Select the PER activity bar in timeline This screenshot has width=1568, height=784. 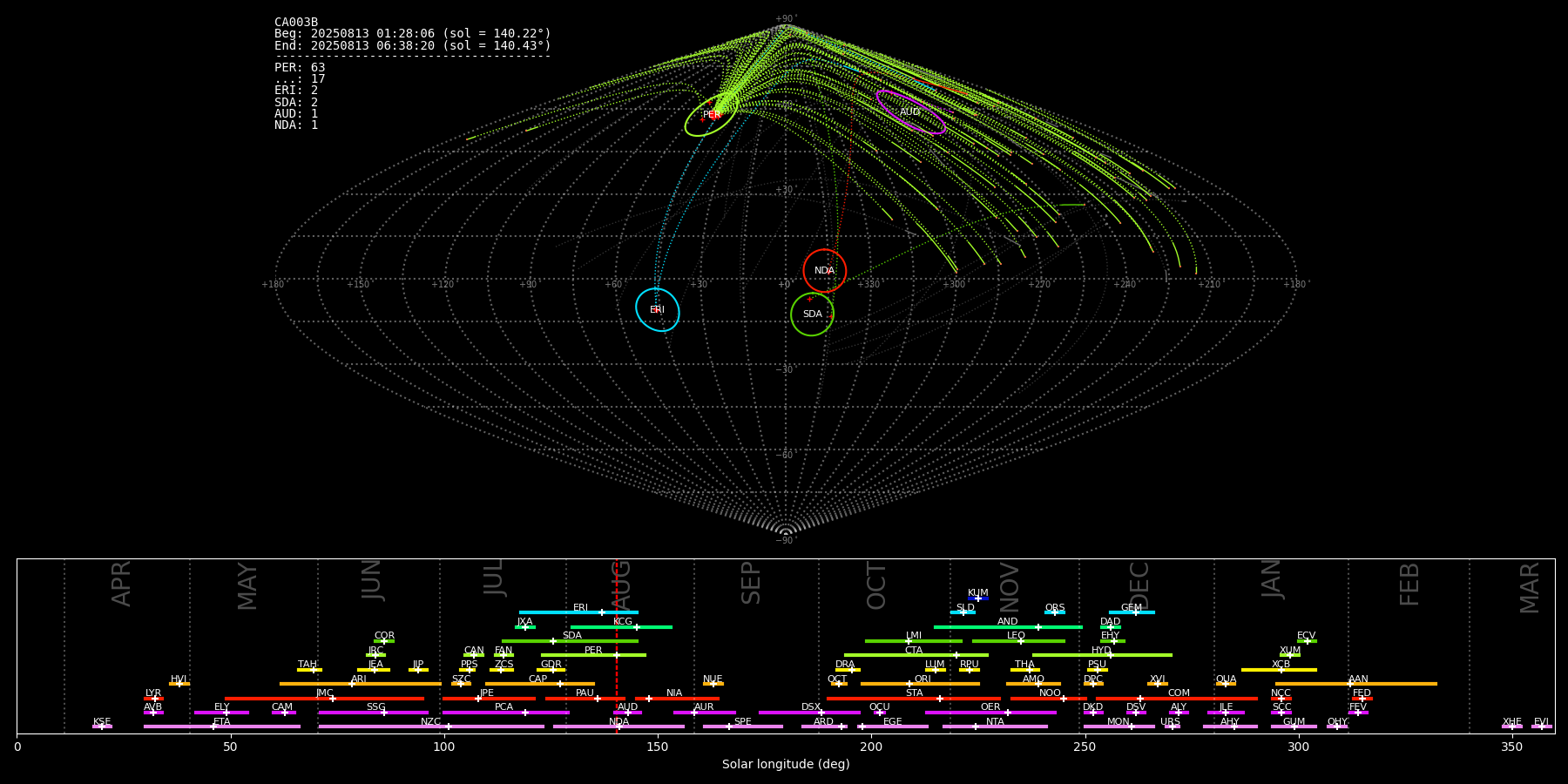pos(593,655)
